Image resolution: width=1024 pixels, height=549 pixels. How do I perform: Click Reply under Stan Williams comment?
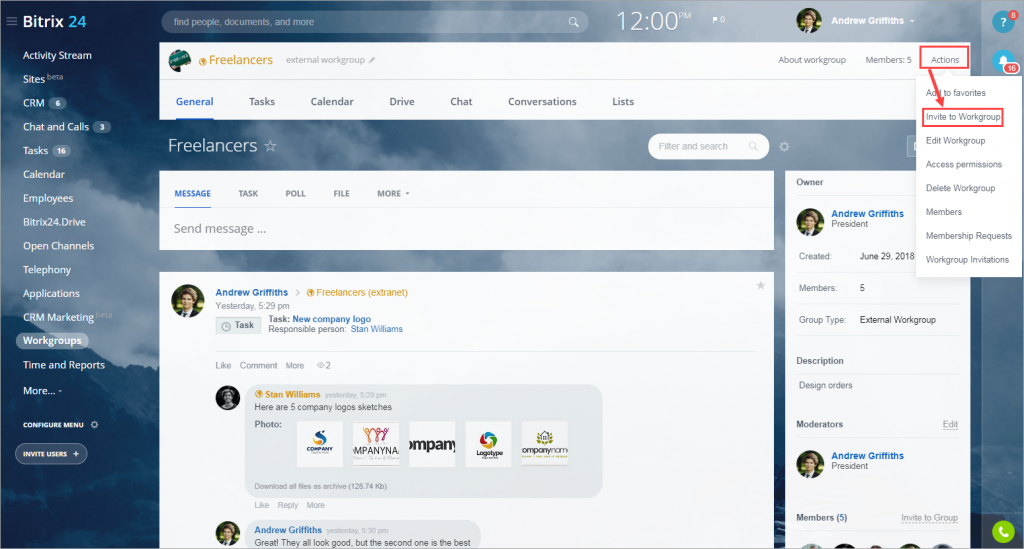pos(287,505)
